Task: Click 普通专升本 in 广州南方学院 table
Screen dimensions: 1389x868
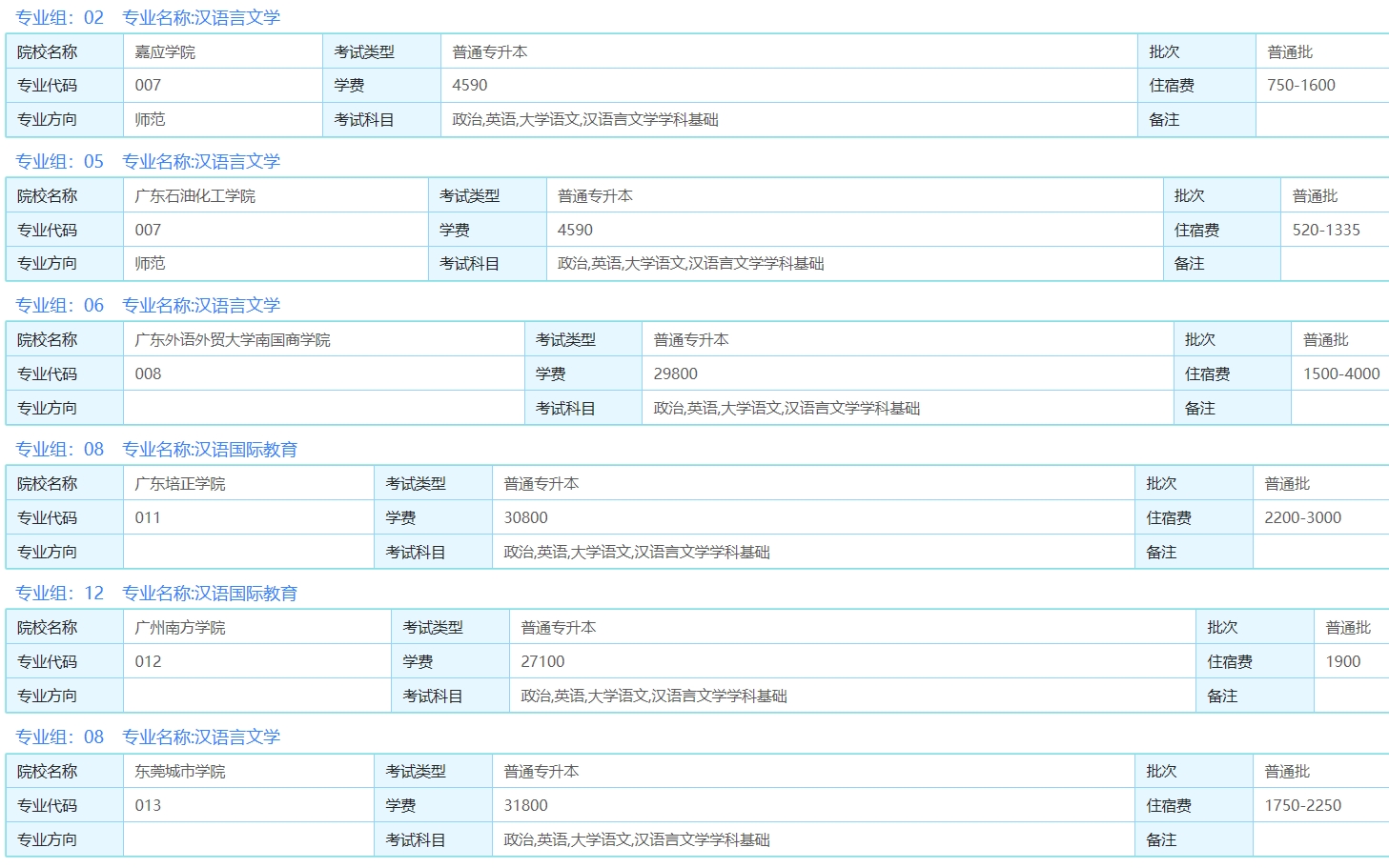Action: pyautogui.click(x=559, y=628)
